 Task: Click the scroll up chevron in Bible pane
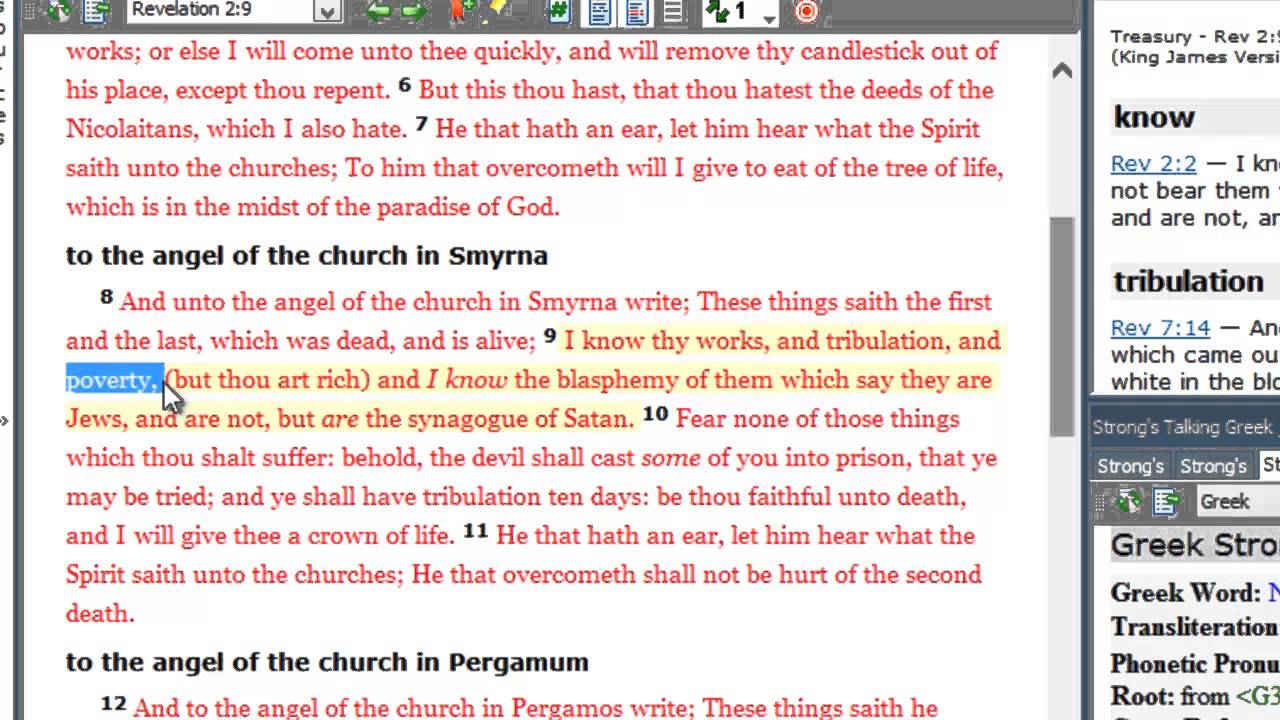pyautogui.click(x=1062, y=70)
